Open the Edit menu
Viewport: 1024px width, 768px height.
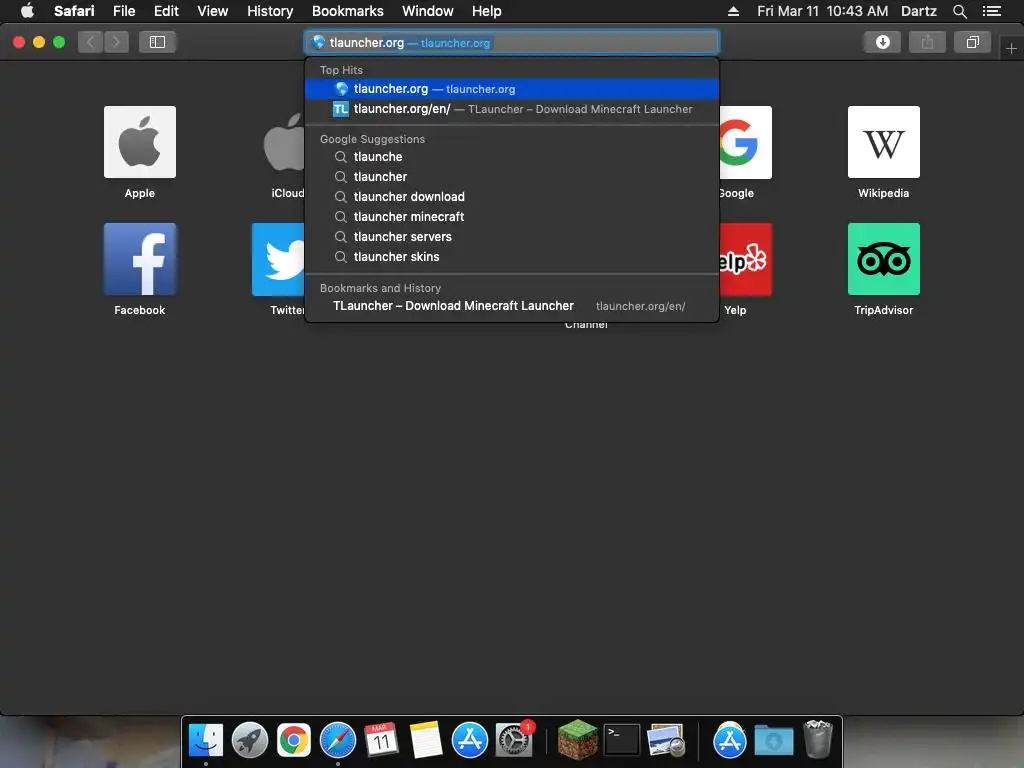166,11
